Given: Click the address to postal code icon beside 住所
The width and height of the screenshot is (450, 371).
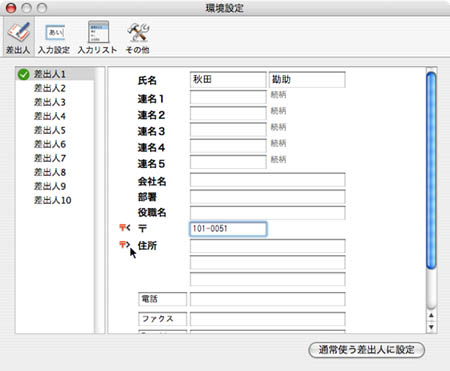Looking at the screenshot, I should pos(124,245).
